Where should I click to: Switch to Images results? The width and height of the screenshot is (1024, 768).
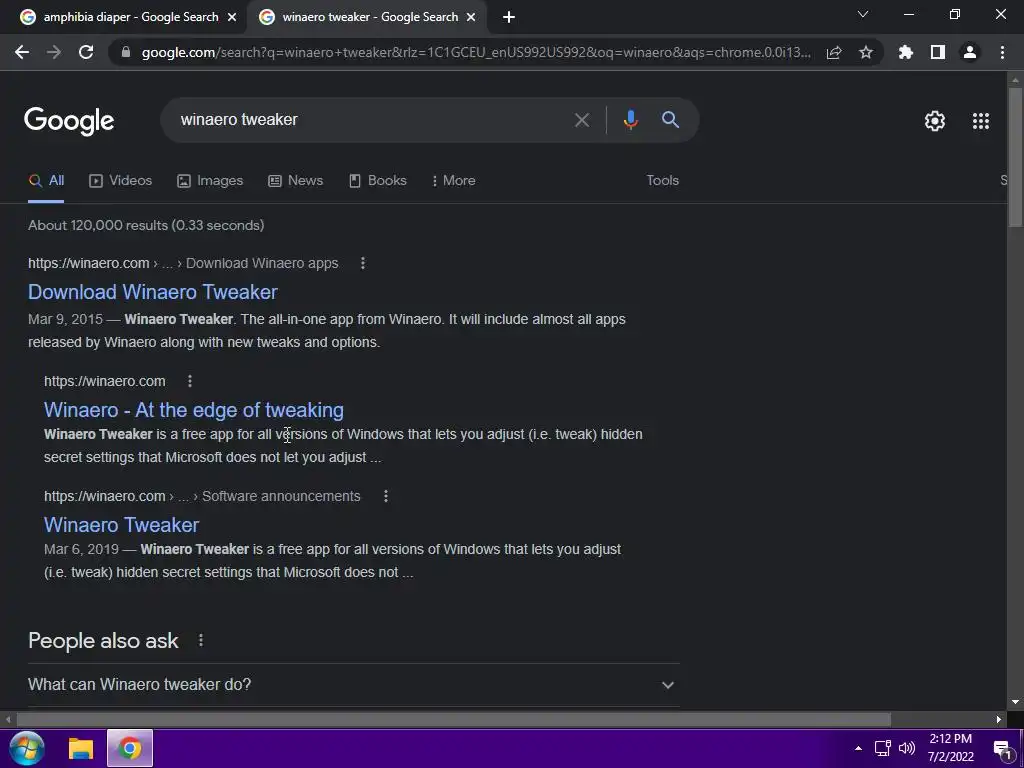click(x=210, y=180)
